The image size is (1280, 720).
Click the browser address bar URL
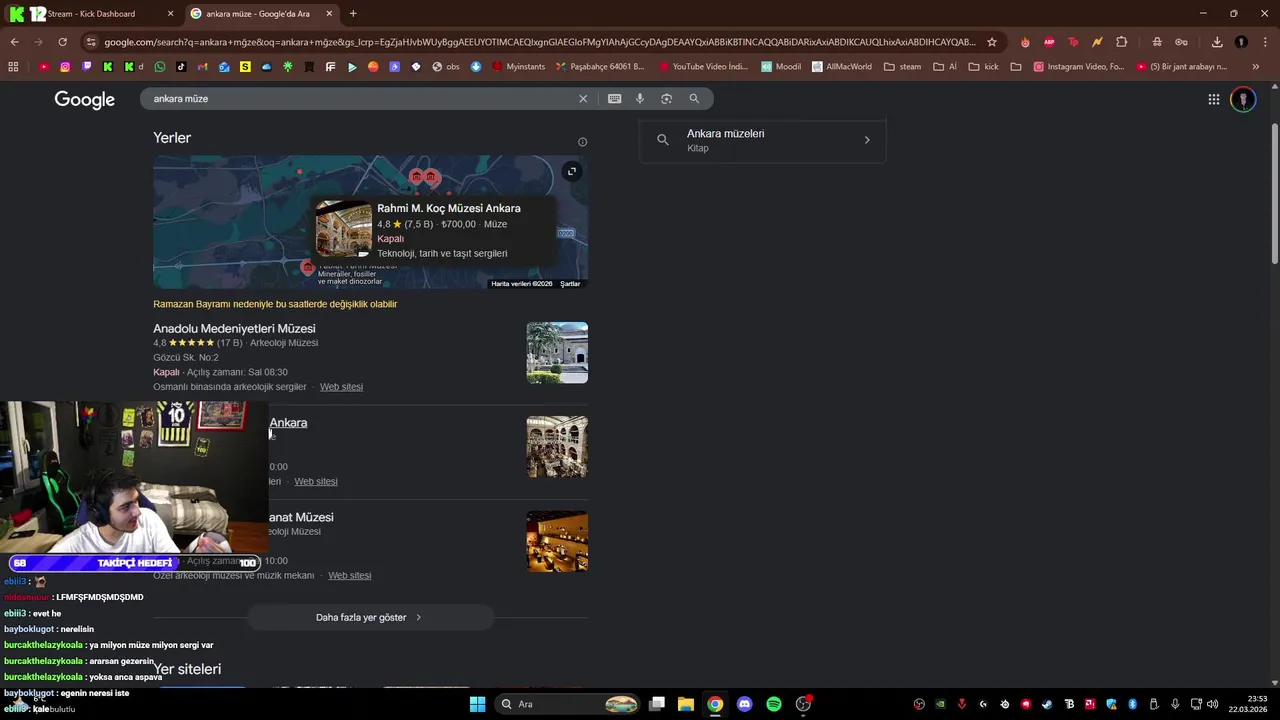[540, 42]
